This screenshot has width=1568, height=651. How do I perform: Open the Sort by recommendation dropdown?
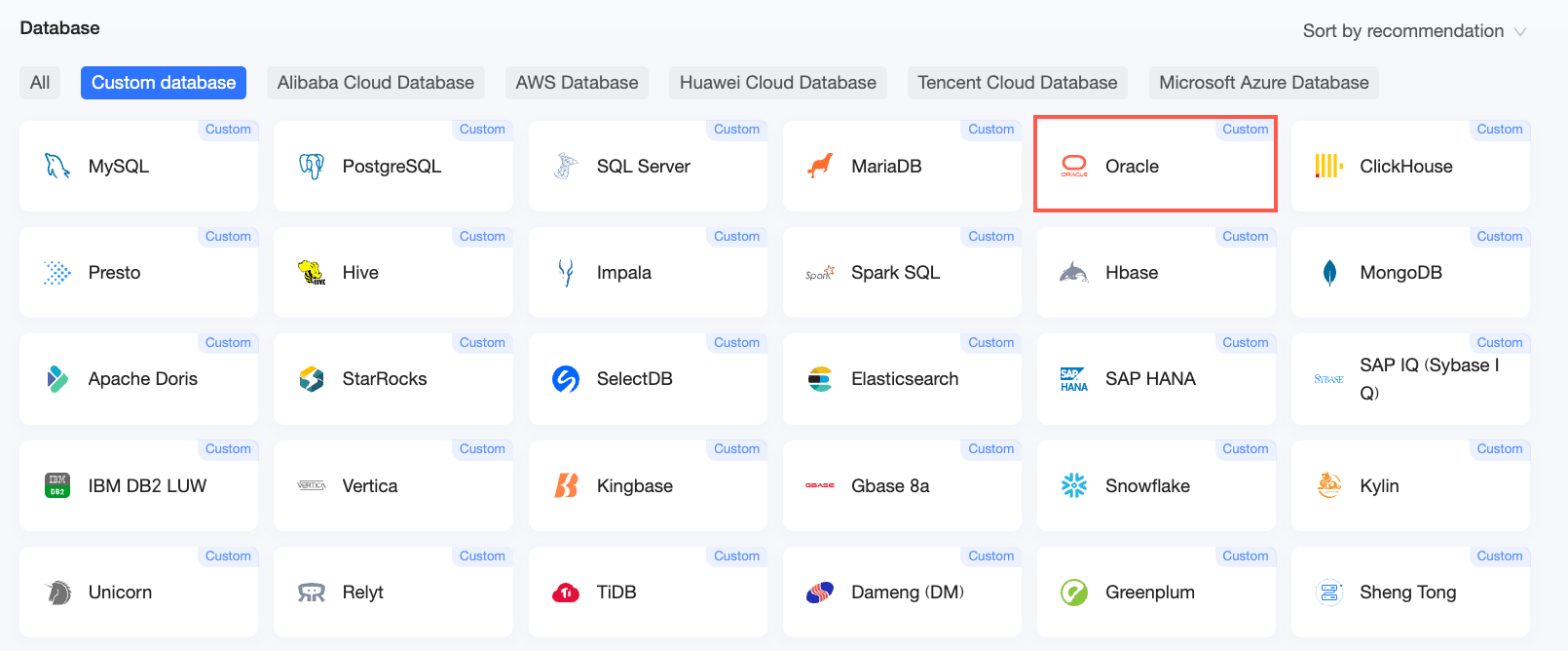[x=1414, y=31]
